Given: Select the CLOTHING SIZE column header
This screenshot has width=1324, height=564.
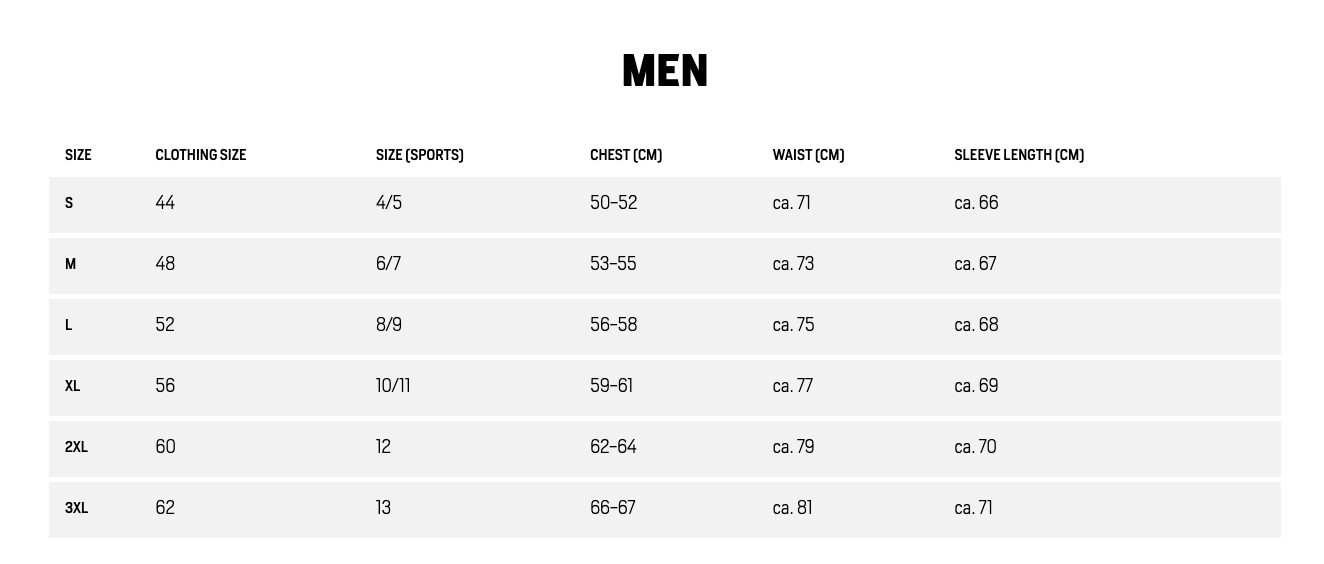Looking at the screenshot, I should [x=201, y=155].
